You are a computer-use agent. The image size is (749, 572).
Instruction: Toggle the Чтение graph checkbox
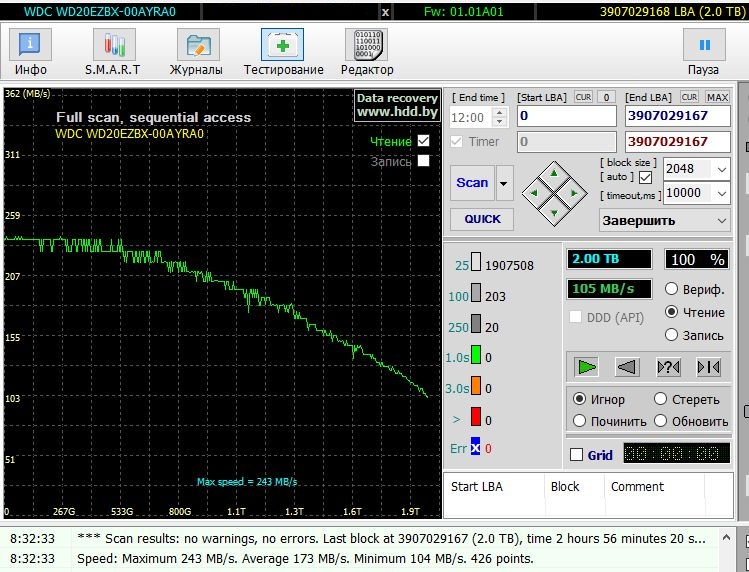coord(424,141)
